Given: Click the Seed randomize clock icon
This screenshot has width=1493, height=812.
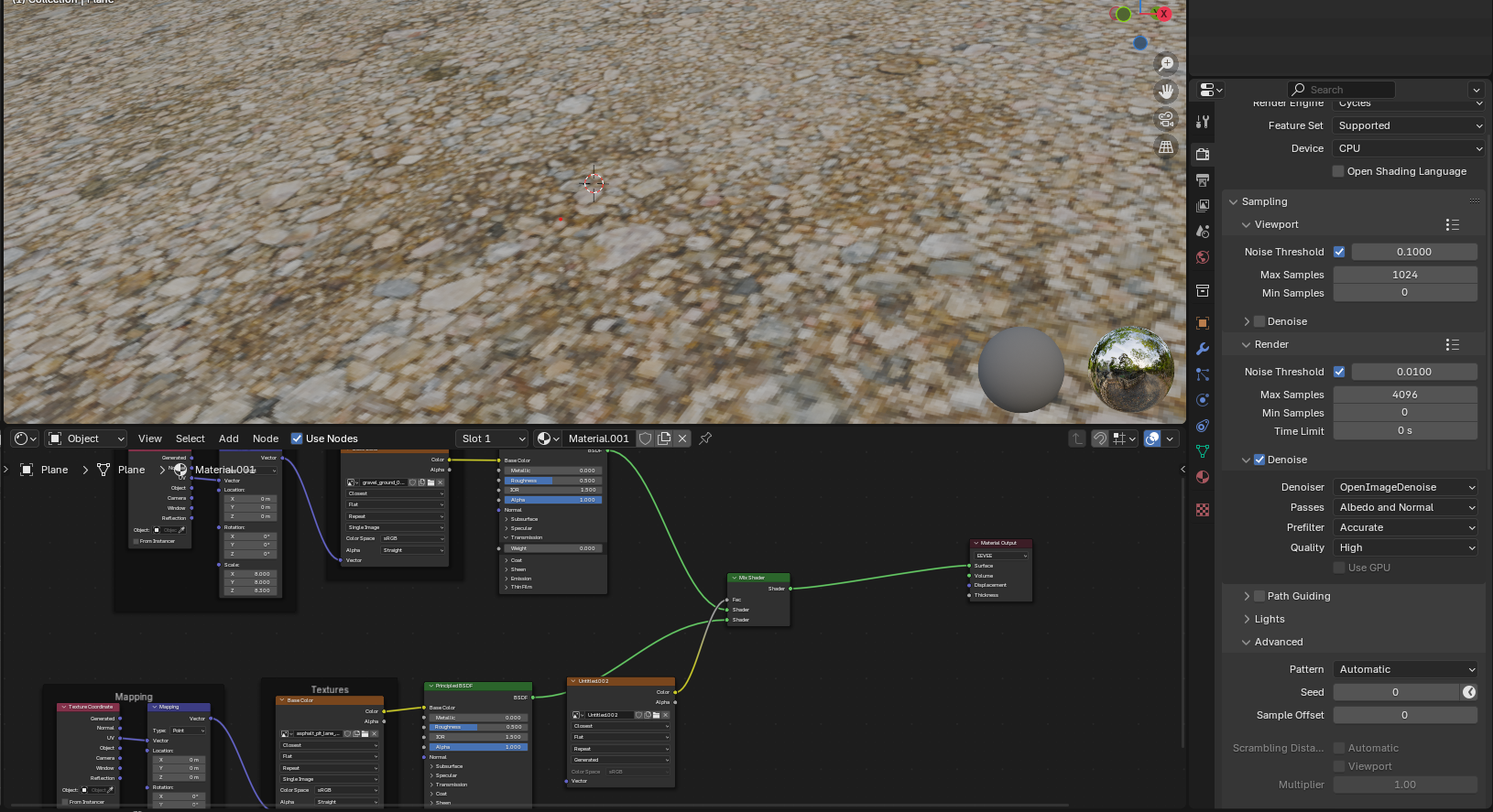Looking at the screenshot, I should pyautogui.click(x=1469, y=692).
